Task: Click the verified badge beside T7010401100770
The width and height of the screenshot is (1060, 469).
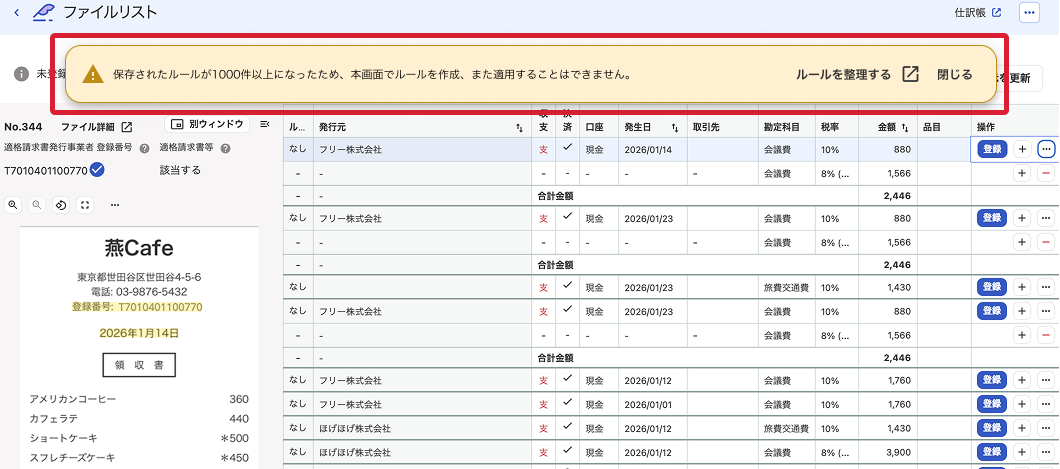Action: [97, 170]
